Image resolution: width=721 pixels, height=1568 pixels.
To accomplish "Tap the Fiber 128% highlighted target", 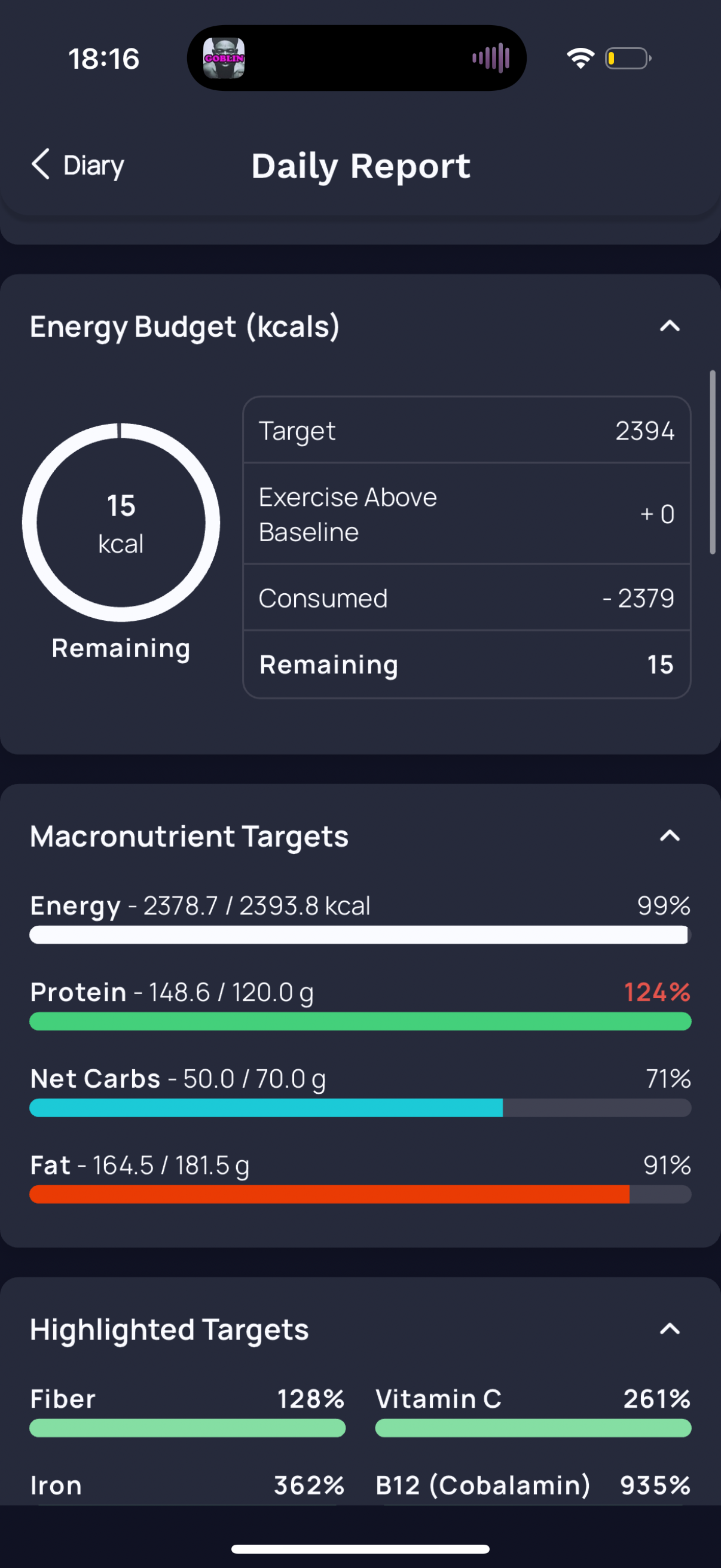I will [x=187, y=1411].
